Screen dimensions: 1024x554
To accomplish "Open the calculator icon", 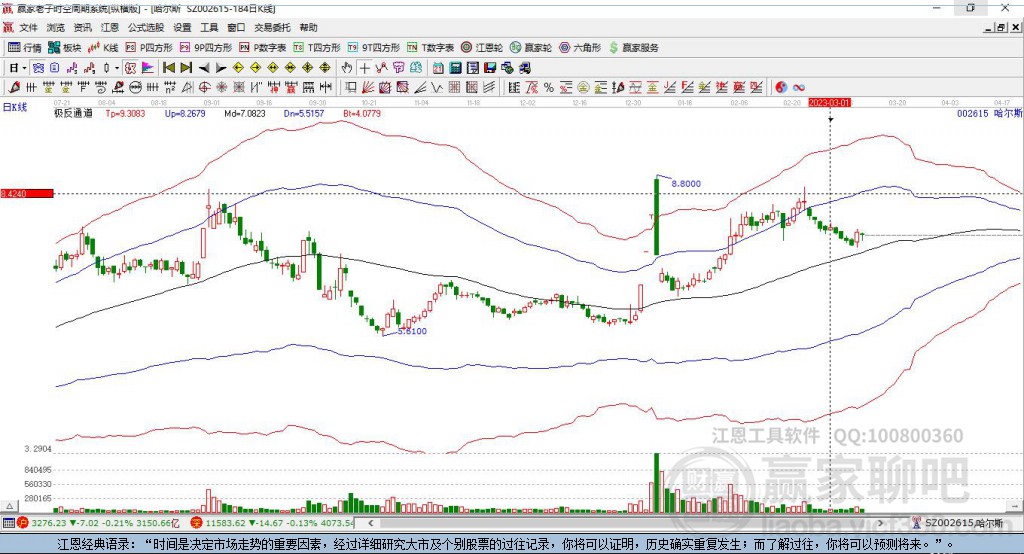I will pyautogui.click(x=455, y=68).
